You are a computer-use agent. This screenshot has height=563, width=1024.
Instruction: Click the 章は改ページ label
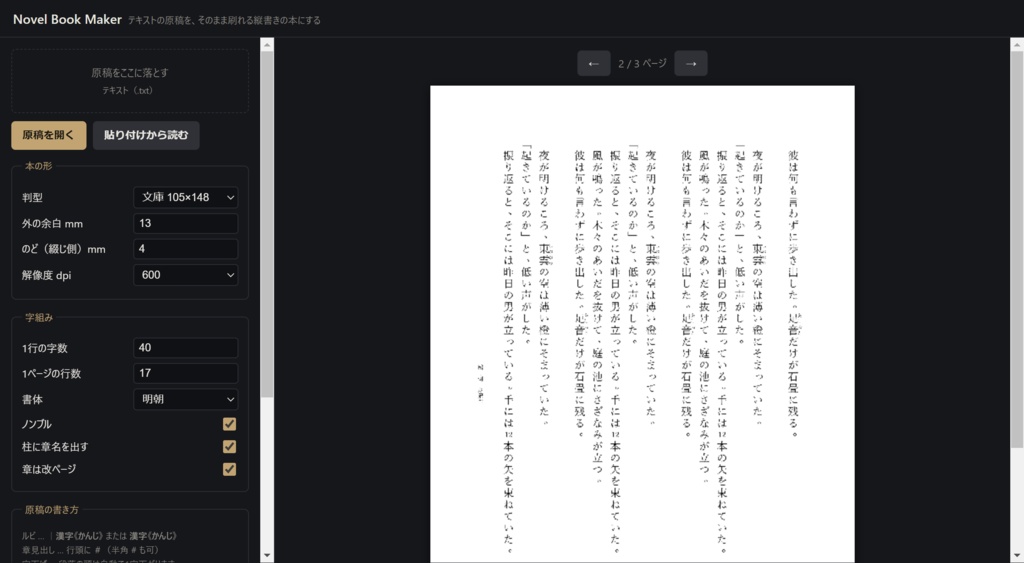point(49,469)
